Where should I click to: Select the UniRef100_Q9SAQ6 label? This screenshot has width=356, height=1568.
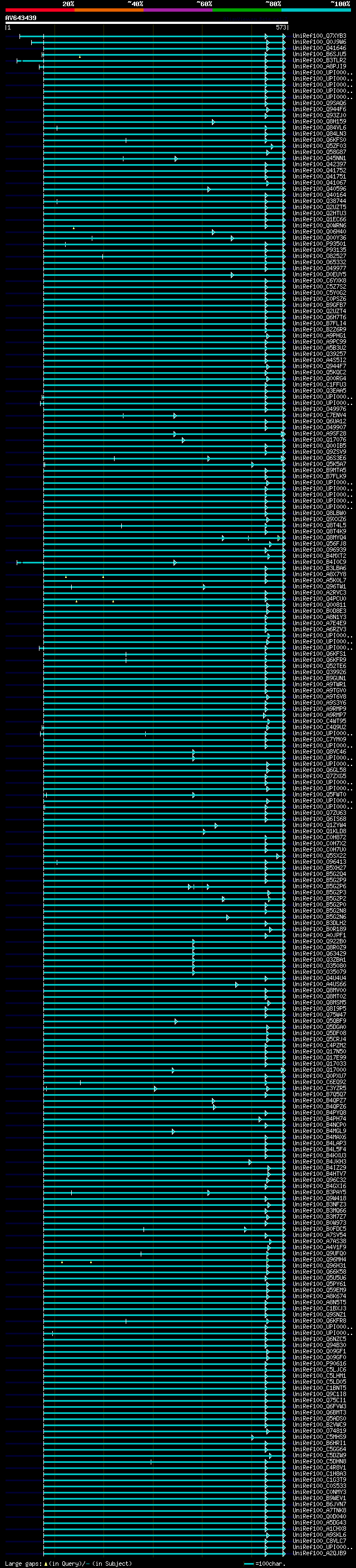point(319,103)
